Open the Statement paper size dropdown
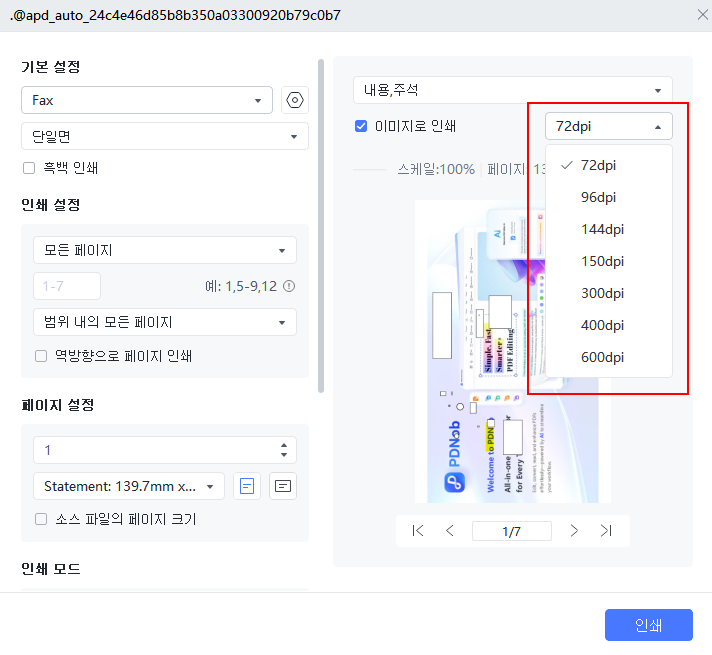Viewport: 712px width, 655px height. coord(129,486)
